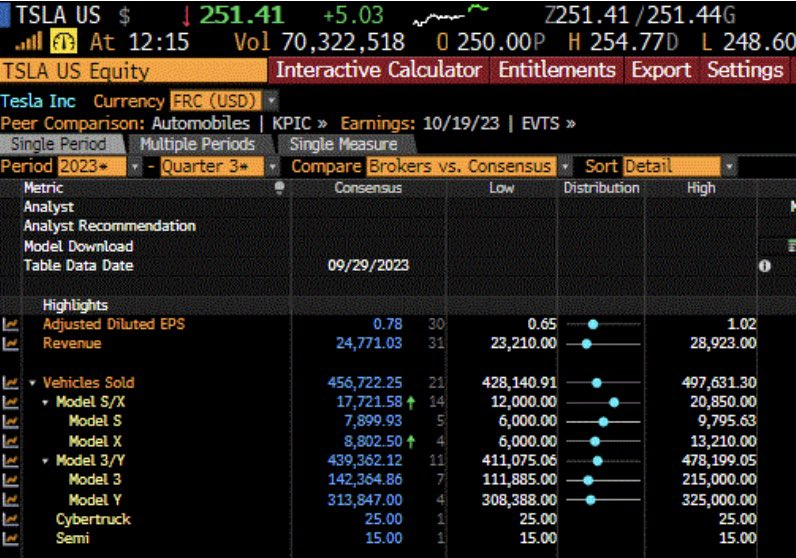This screenshot has width=796, height=558.
Task: Open chart icon for Adjusted Diluted EPS row
Action: pos(10,325)
